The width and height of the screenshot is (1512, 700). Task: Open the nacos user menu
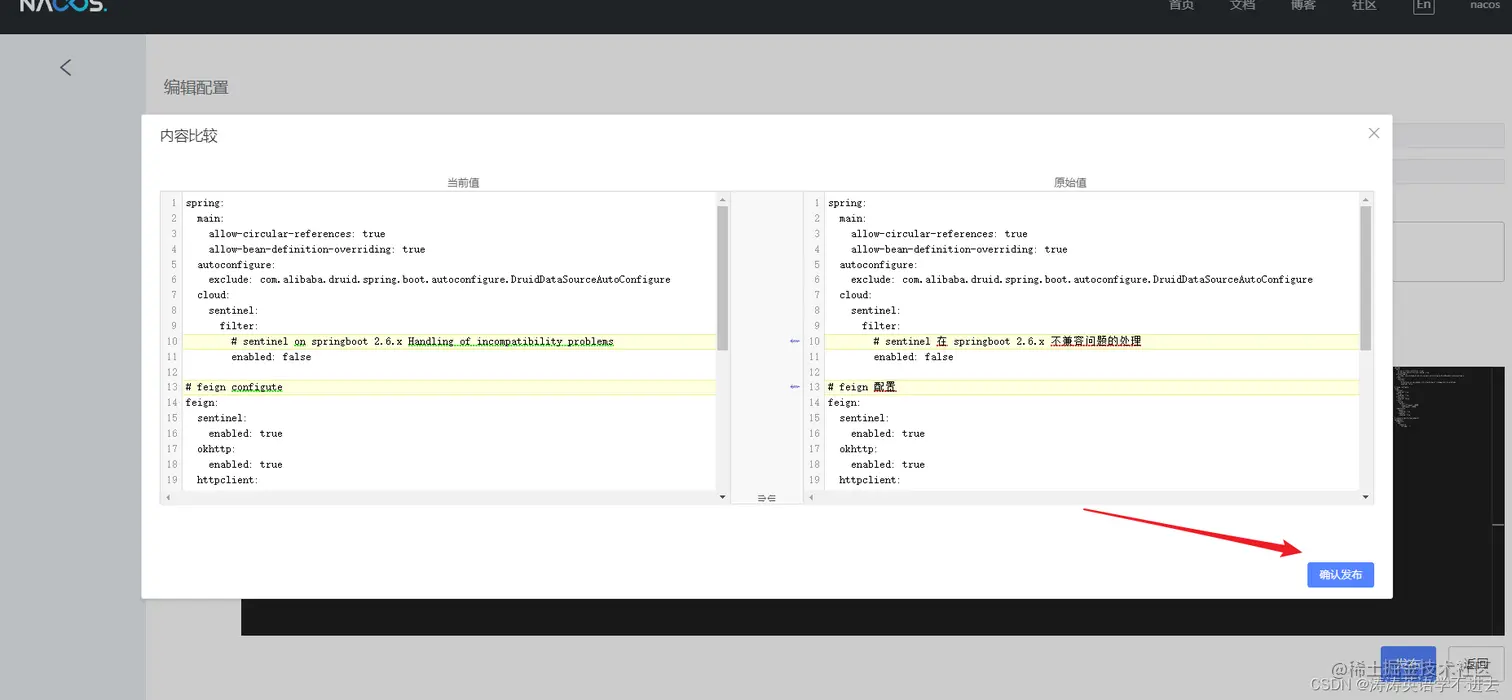pyautogui.click(x=1484, y=5)
